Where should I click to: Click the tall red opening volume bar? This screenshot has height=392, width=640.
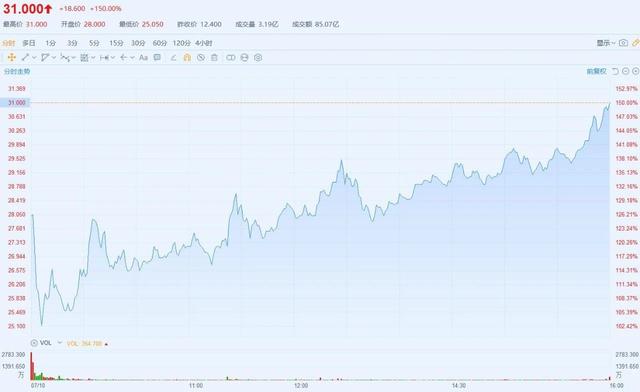point(31,366)
